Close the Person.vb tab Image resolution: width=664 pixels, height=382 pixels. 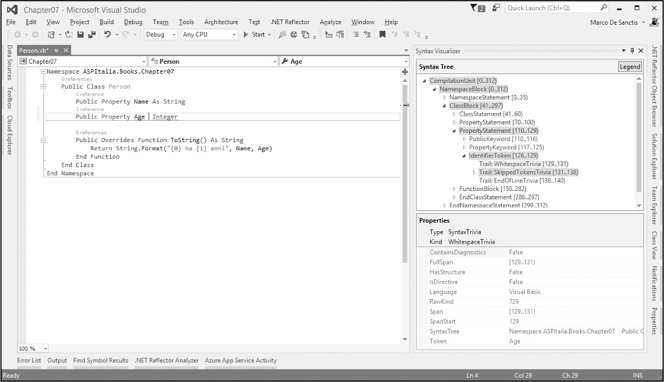(x=66, y=50)
